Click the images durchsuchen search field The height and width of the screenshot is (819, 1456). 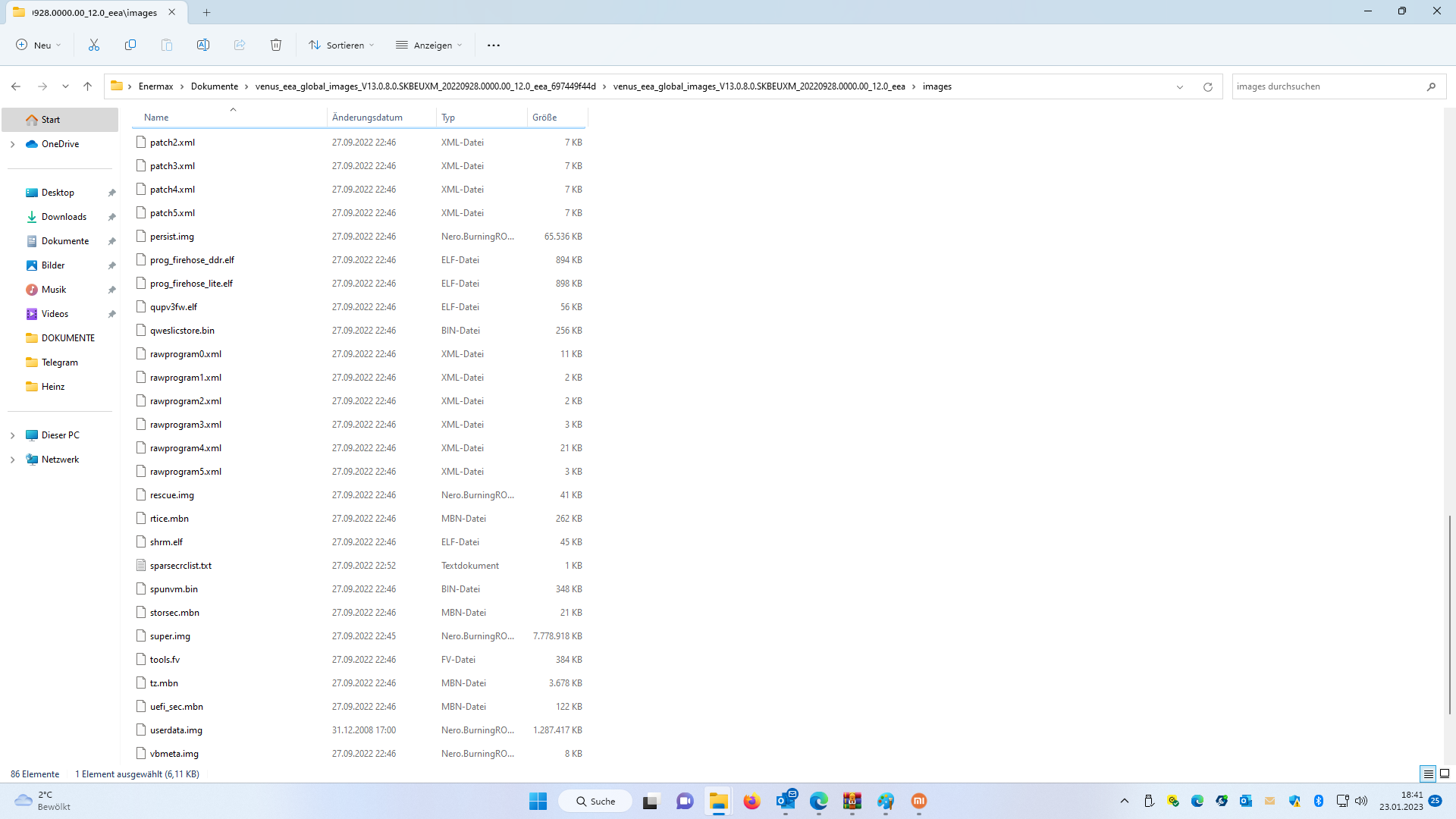coord(1327,86)
